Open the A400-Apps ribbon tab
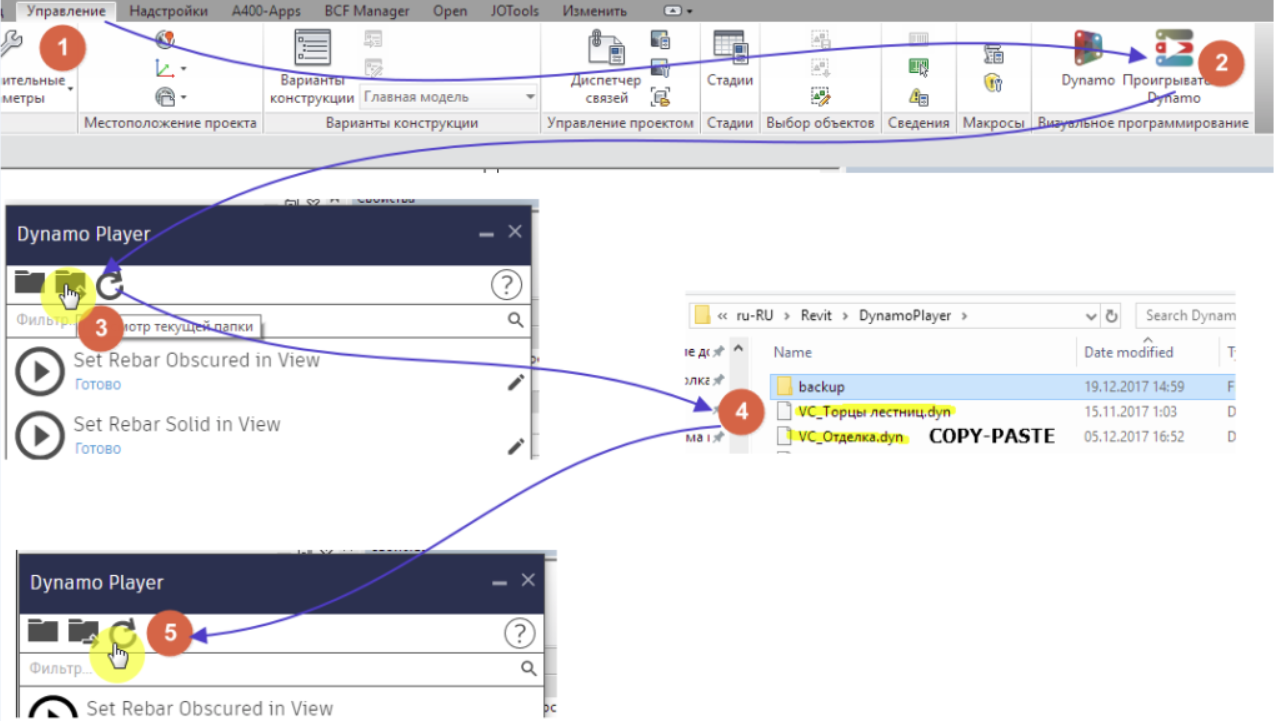 click(266, 11)
